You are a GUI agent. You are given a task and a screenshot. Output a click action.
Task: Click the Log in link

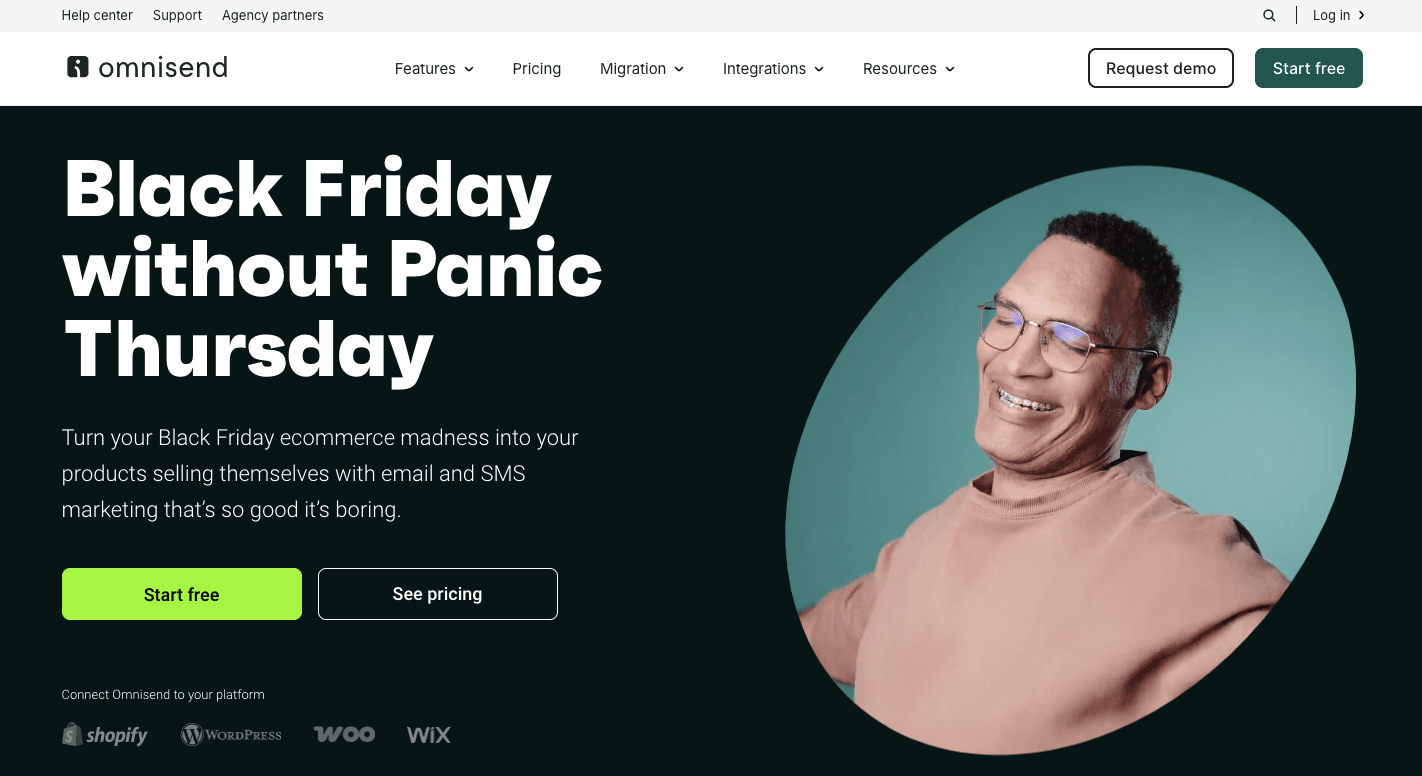[x=1331, y=15]
